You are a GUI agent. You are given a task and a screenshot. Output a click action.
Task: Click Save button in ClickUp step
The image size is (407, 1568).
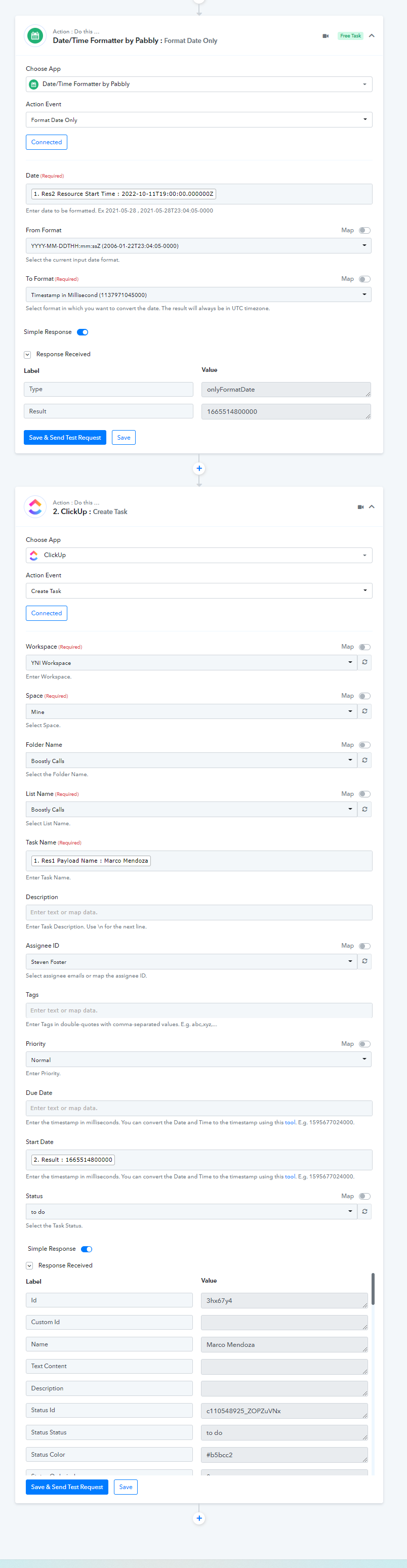coord(126,1487)
